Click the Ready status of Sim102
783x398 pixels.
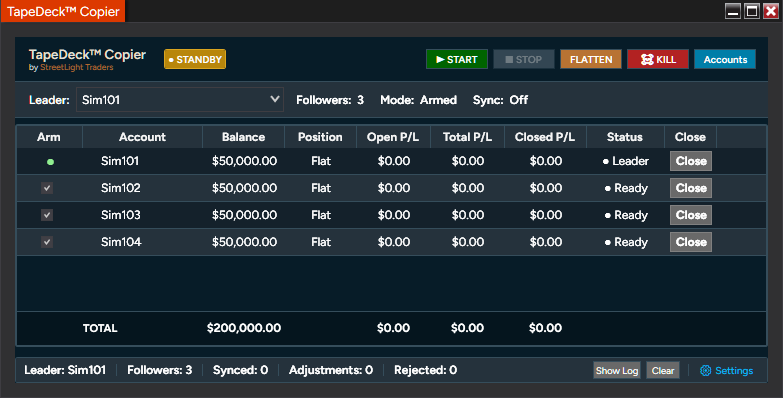point(626,188)
